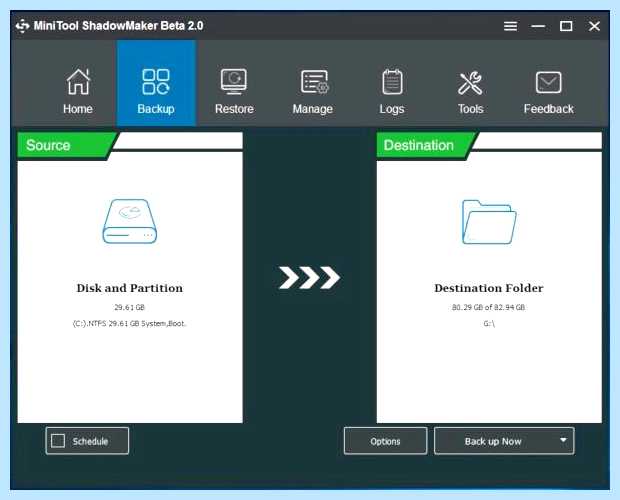Expand the Back up Now dropdown arrow
The image size is (620, 500).
coord(563,440)
